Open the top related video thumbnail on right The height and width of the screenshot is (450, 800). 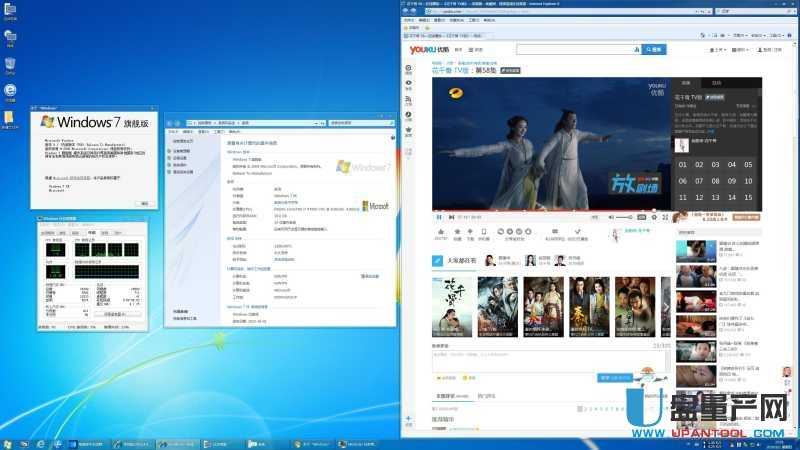[696, 251]
